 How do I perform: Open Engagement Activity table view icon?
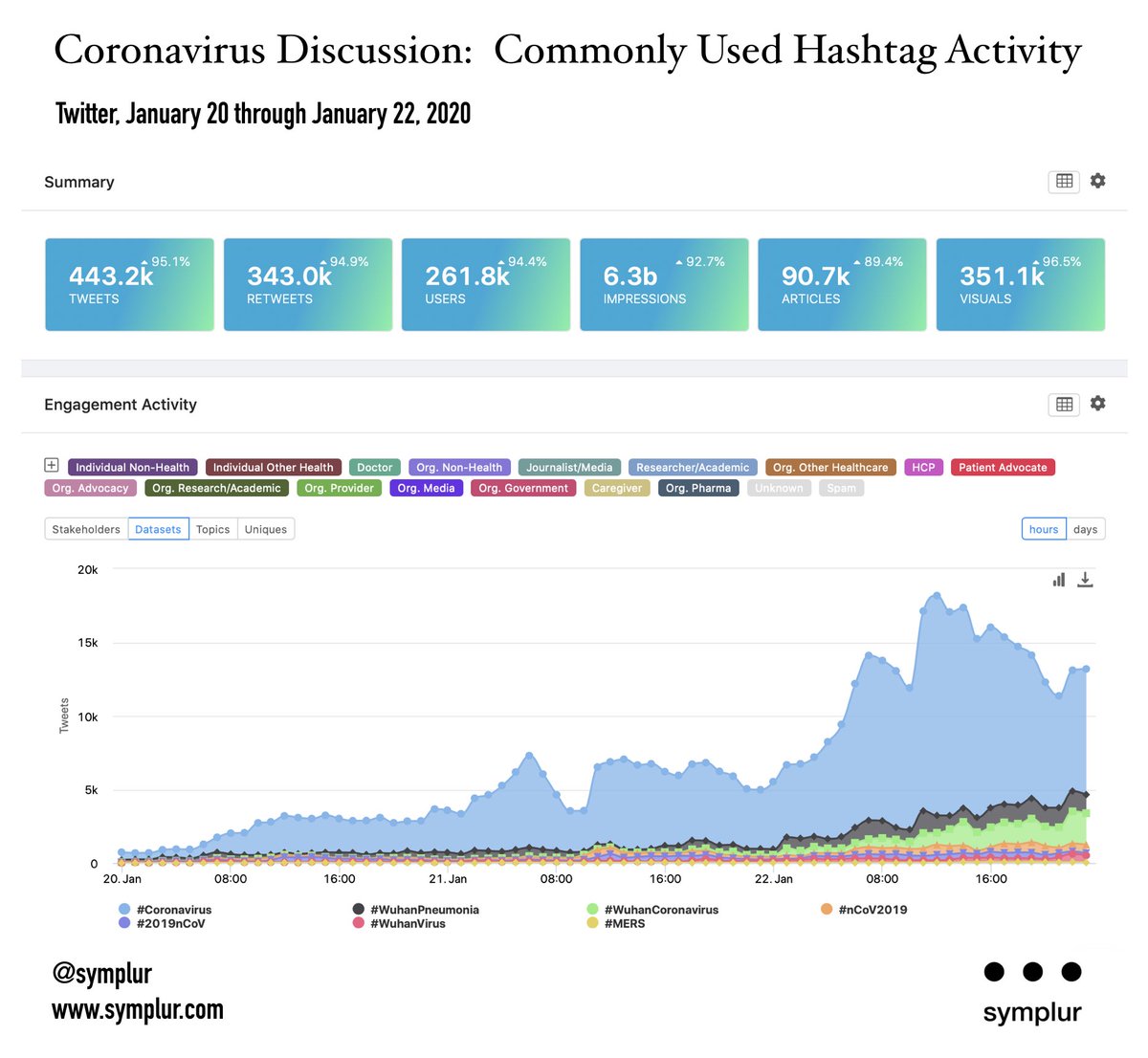coord(1064,405)
